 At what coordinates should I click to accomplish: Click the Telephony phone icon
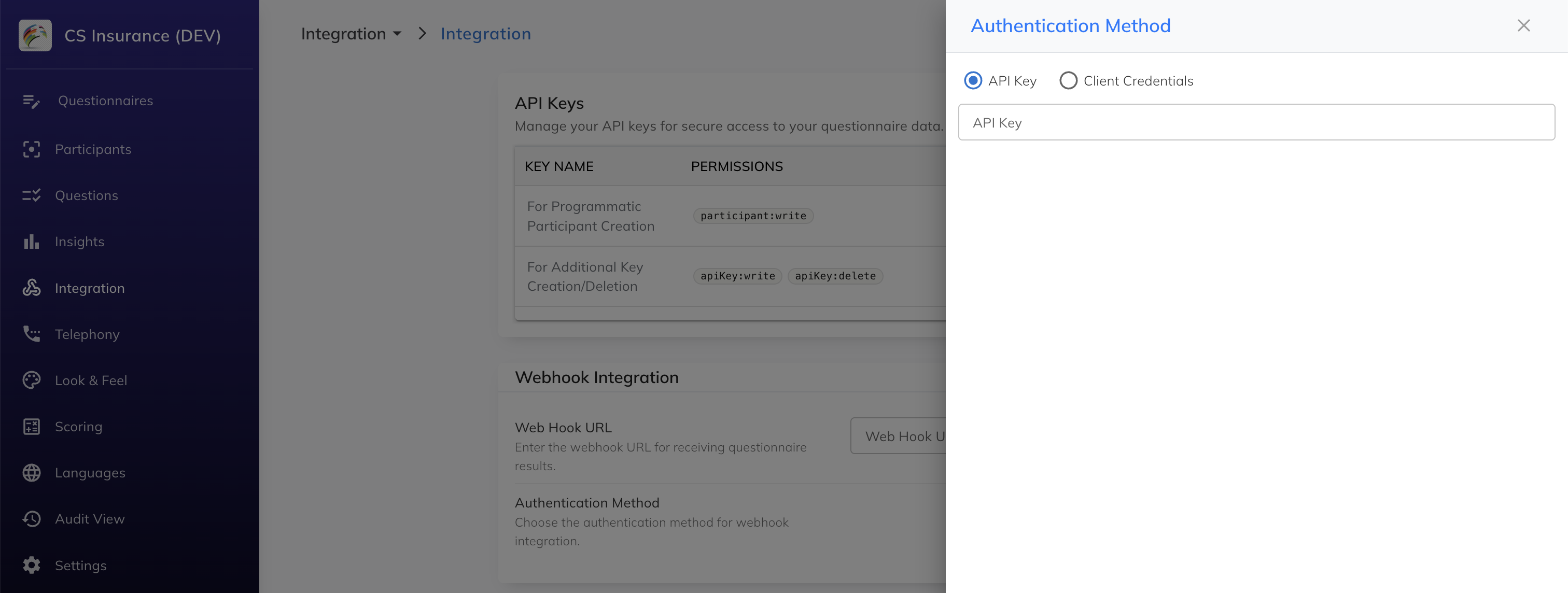31,334
